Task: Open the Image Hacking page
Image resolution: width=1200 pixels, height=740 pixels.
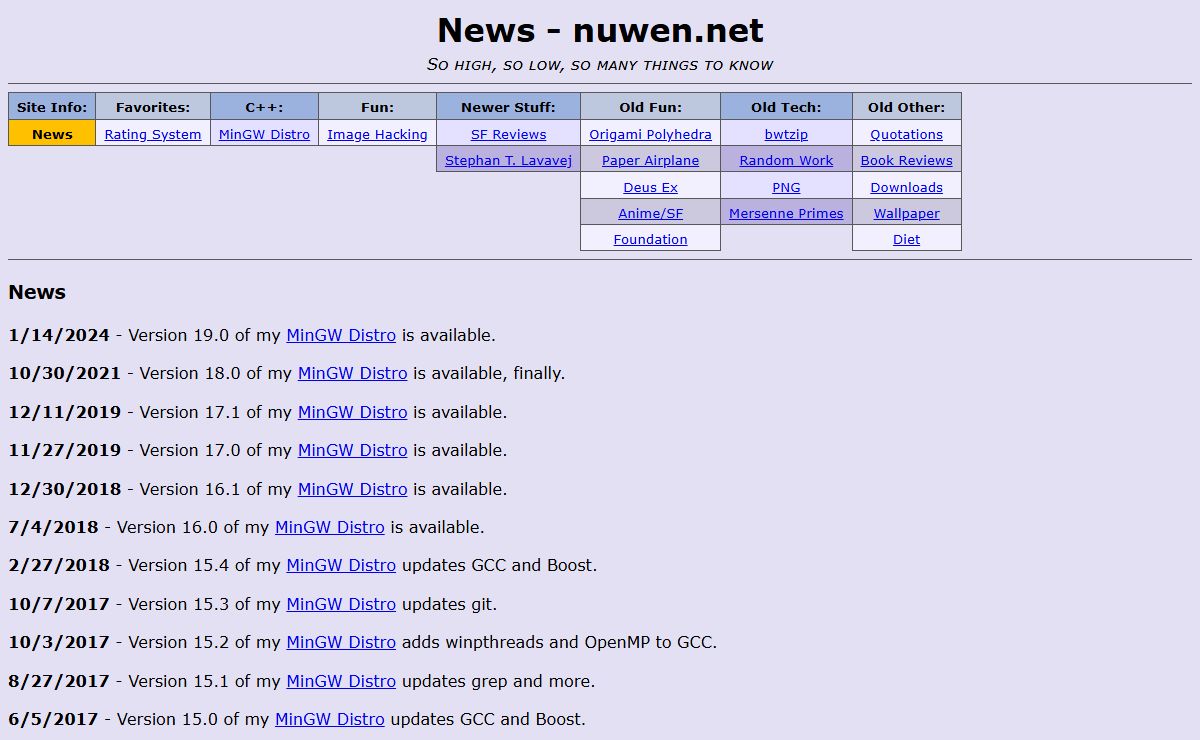Action: [377, 134]
